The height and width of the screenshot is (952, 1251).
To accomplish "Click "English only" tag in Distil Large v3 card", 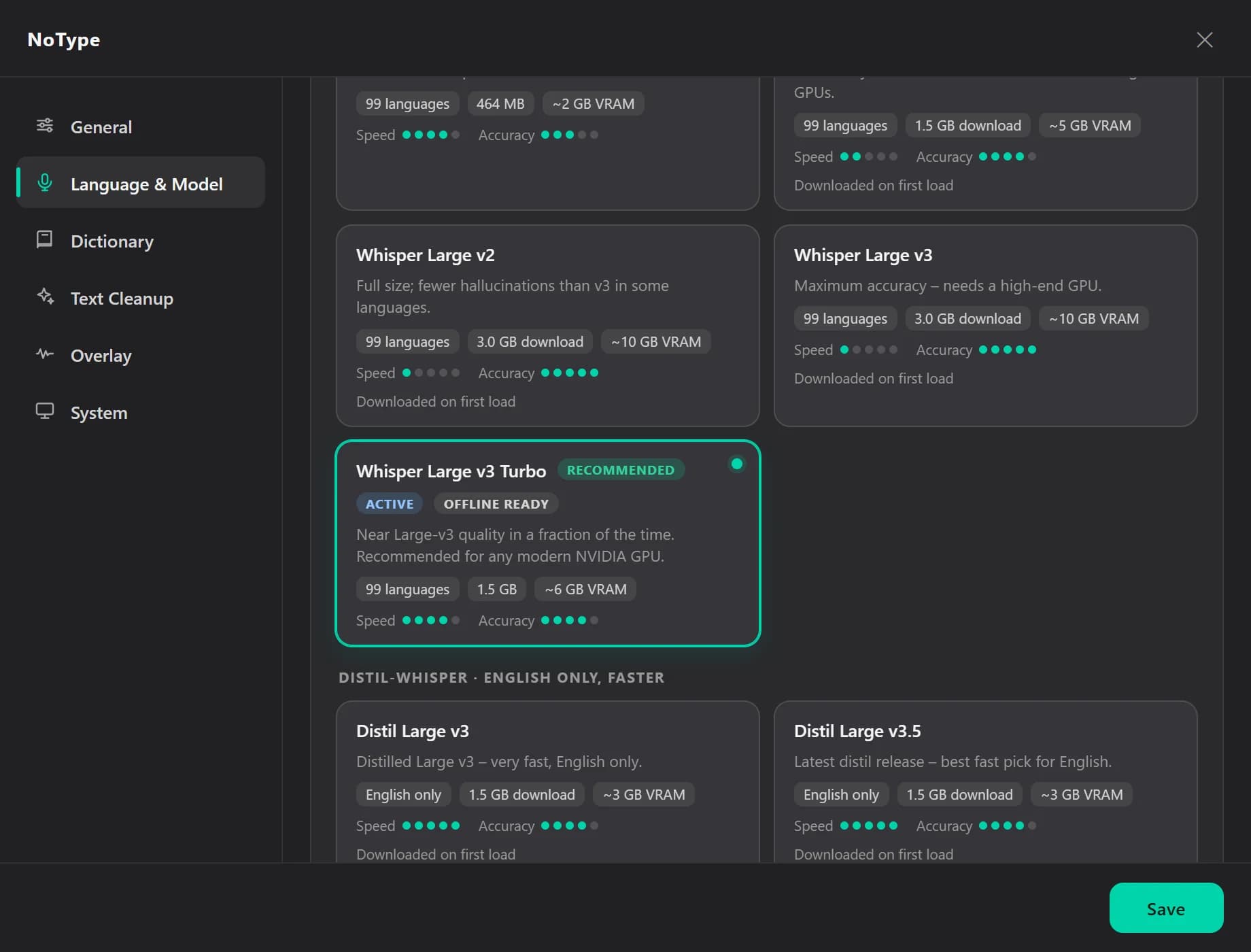I will point(403,795).
